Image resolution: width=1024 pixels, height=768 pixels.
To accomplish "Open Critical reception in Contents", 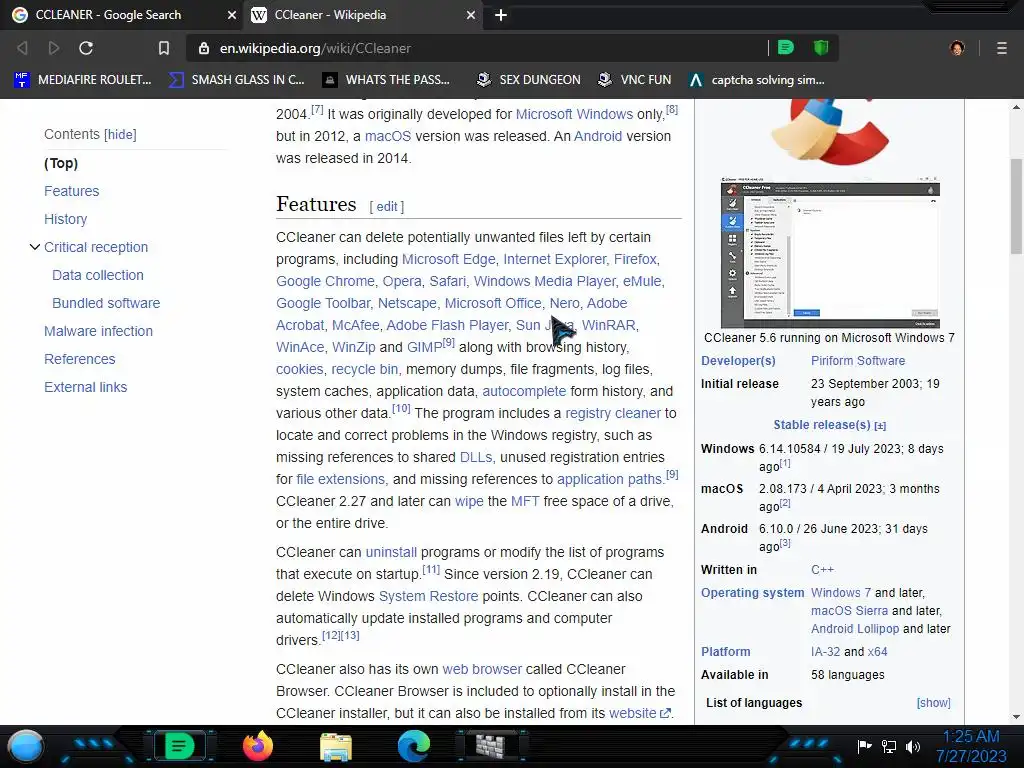I will coord(96,248).
